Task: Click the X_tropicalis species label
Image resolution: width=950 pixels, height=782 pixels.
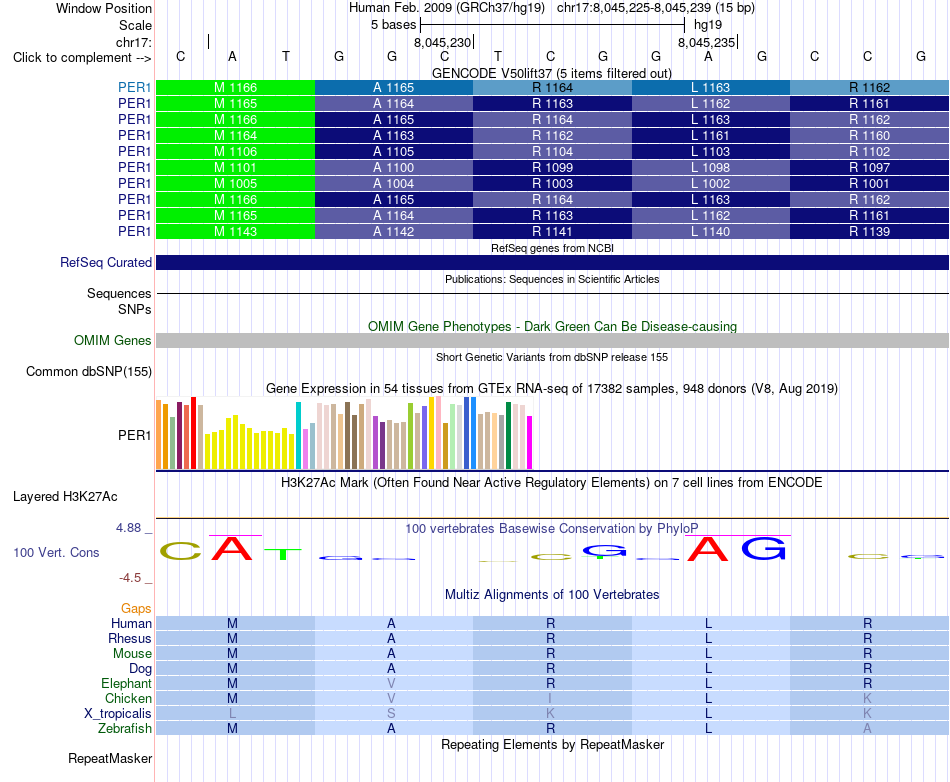Action: (x=118, y=714)
